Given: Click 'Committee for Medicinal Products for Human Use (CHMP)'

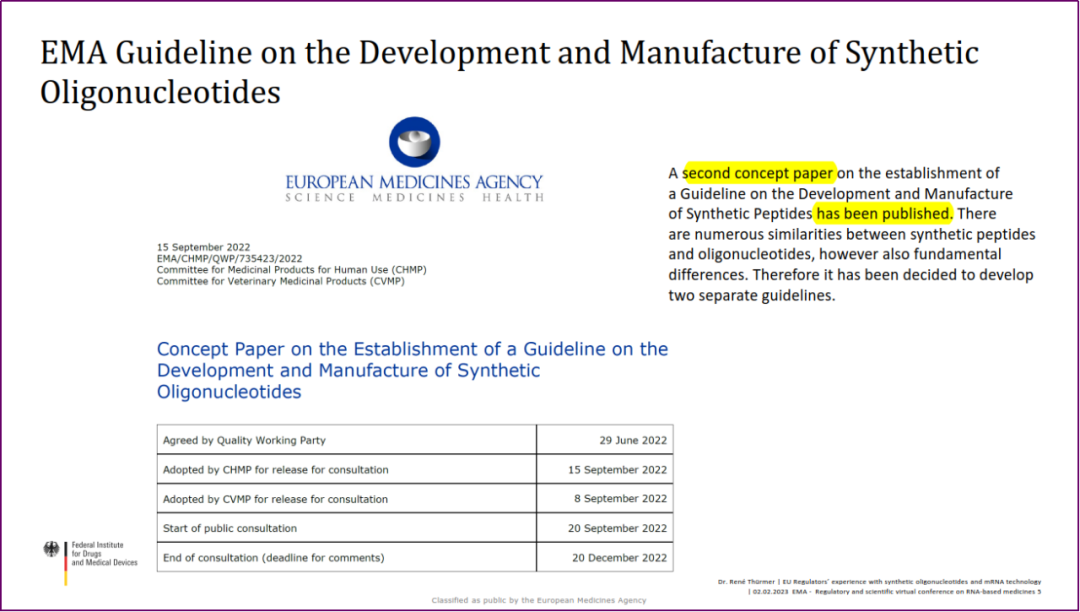Looking at the screenshot, I should point(291,270).
